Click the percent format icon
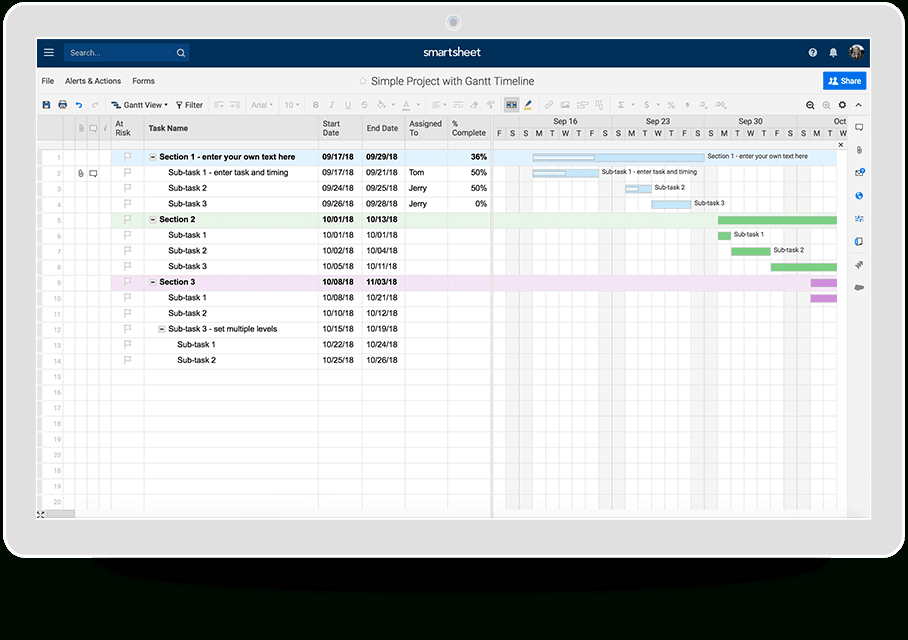The width and height of the screenshot is (908, 640). (x=671, y=105)
